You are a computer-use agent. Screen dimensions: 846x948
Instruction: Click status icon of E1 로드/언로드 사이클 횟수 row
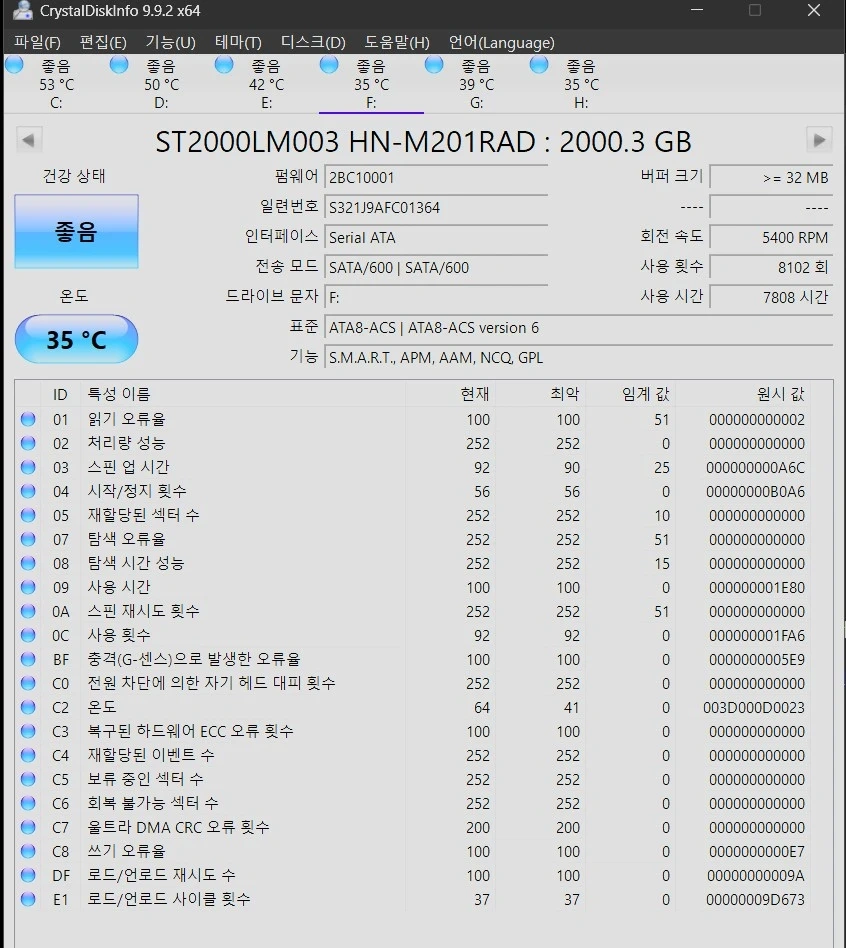point(28,899)
